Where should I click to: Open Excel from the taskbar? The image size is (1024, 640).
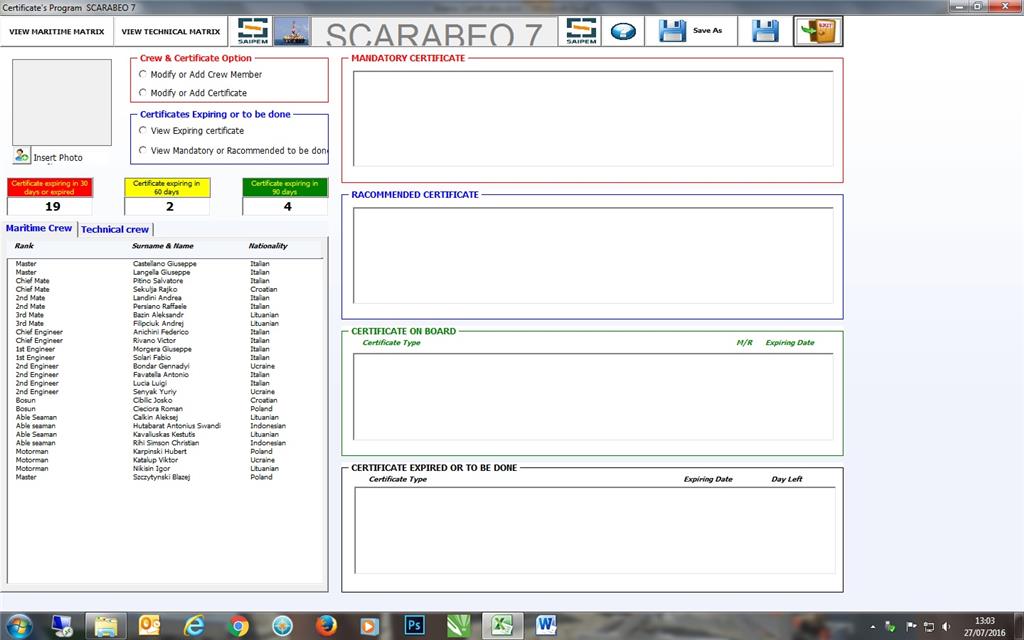coord(502,626)
